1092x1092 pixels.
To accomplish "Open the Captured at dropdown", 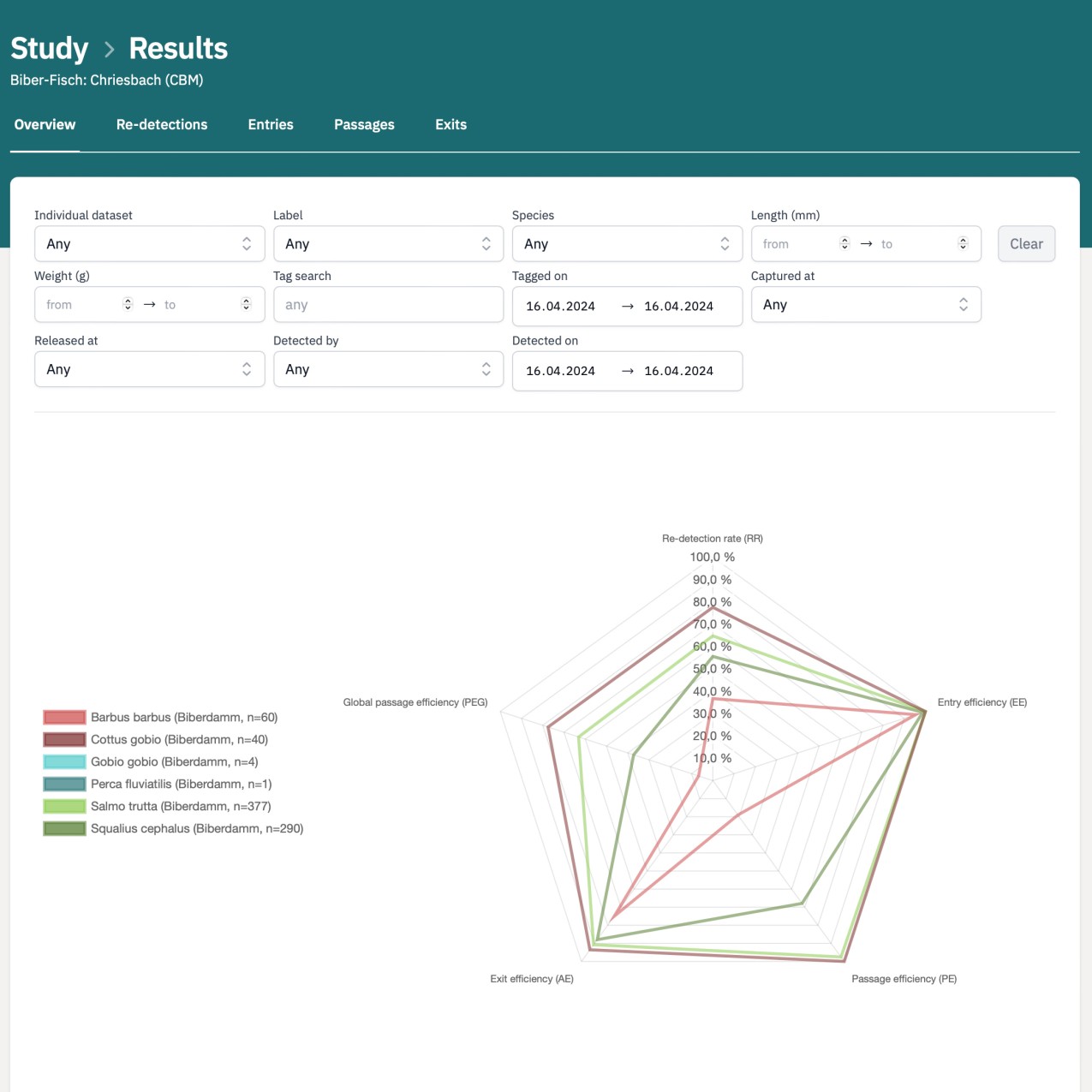I will [x=865, y=305].
